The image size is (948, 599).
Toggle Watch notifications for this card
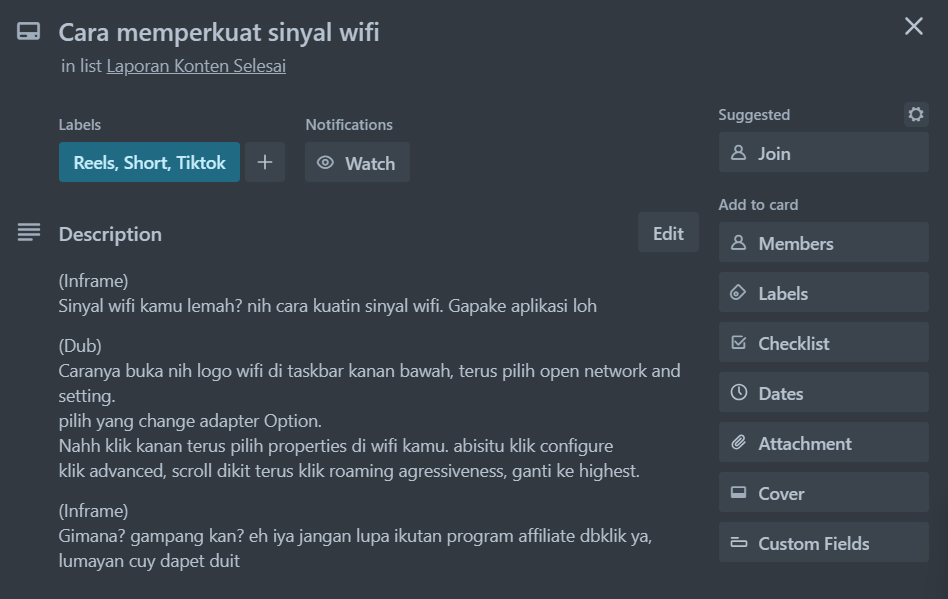[x=358, y=163]
